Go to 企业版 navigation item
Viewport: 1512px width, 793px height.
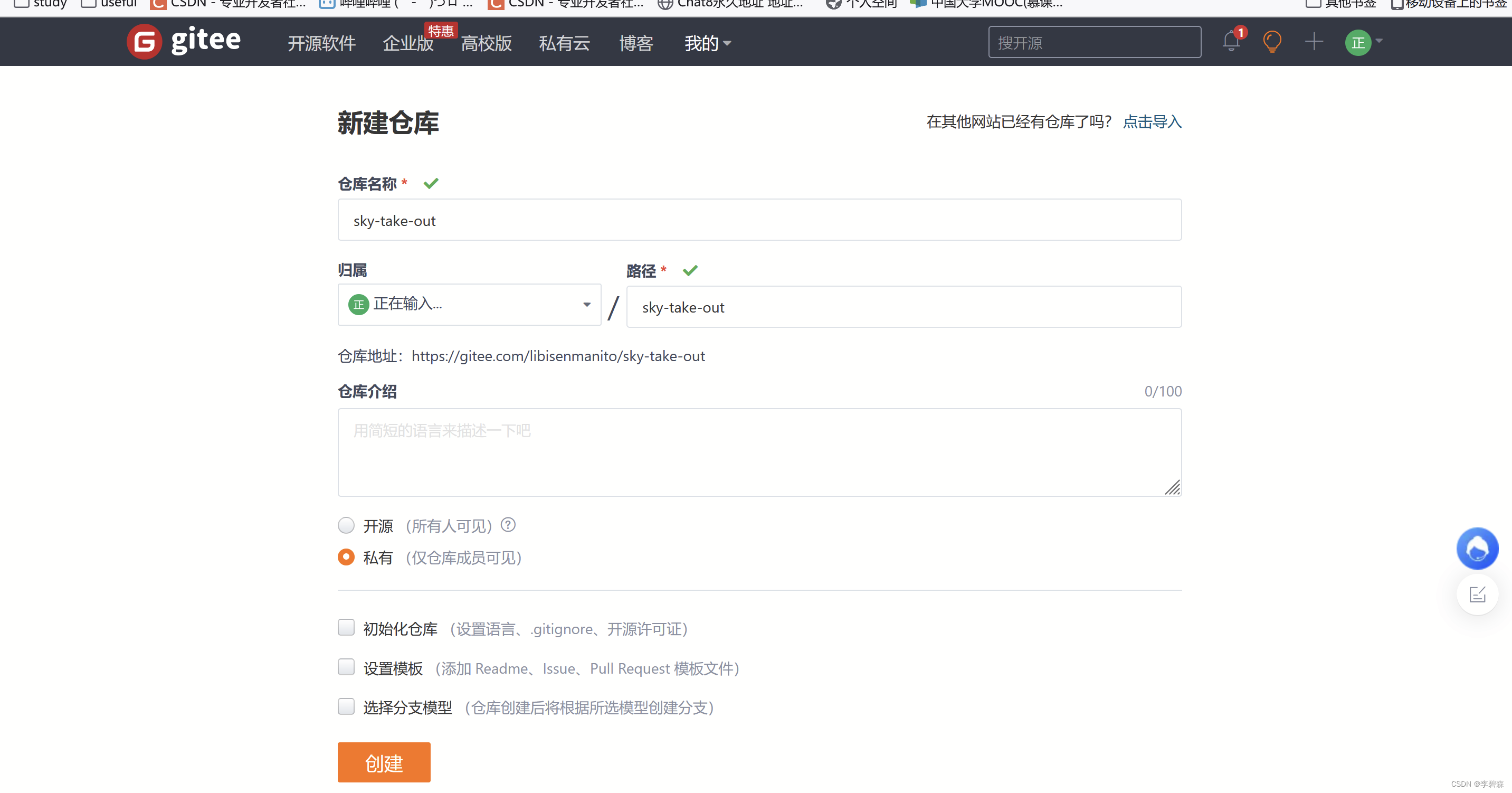[x=408, y=43]
